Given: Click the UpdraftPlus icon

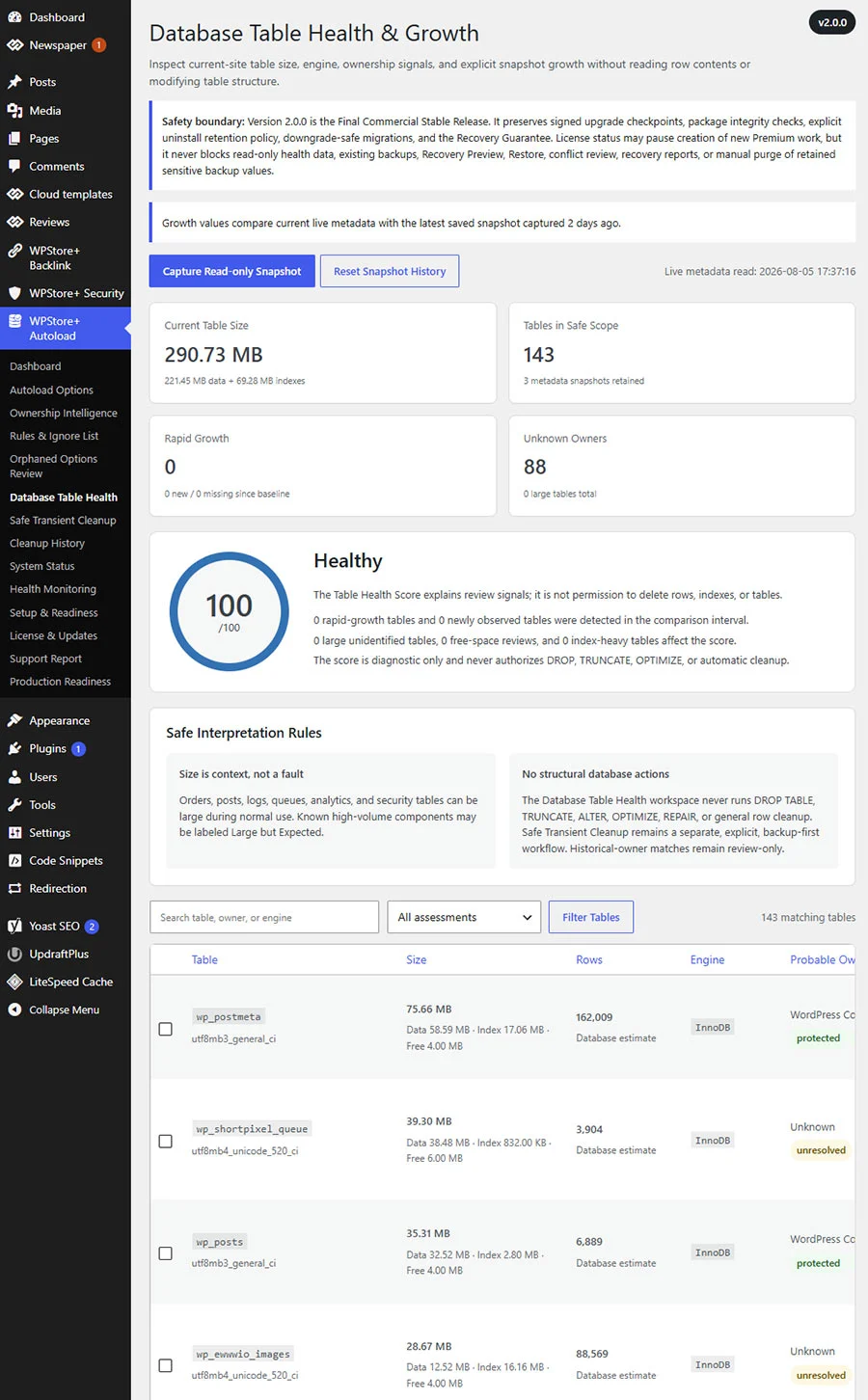Looking at the screenshot, I should (x=14, y=954).
